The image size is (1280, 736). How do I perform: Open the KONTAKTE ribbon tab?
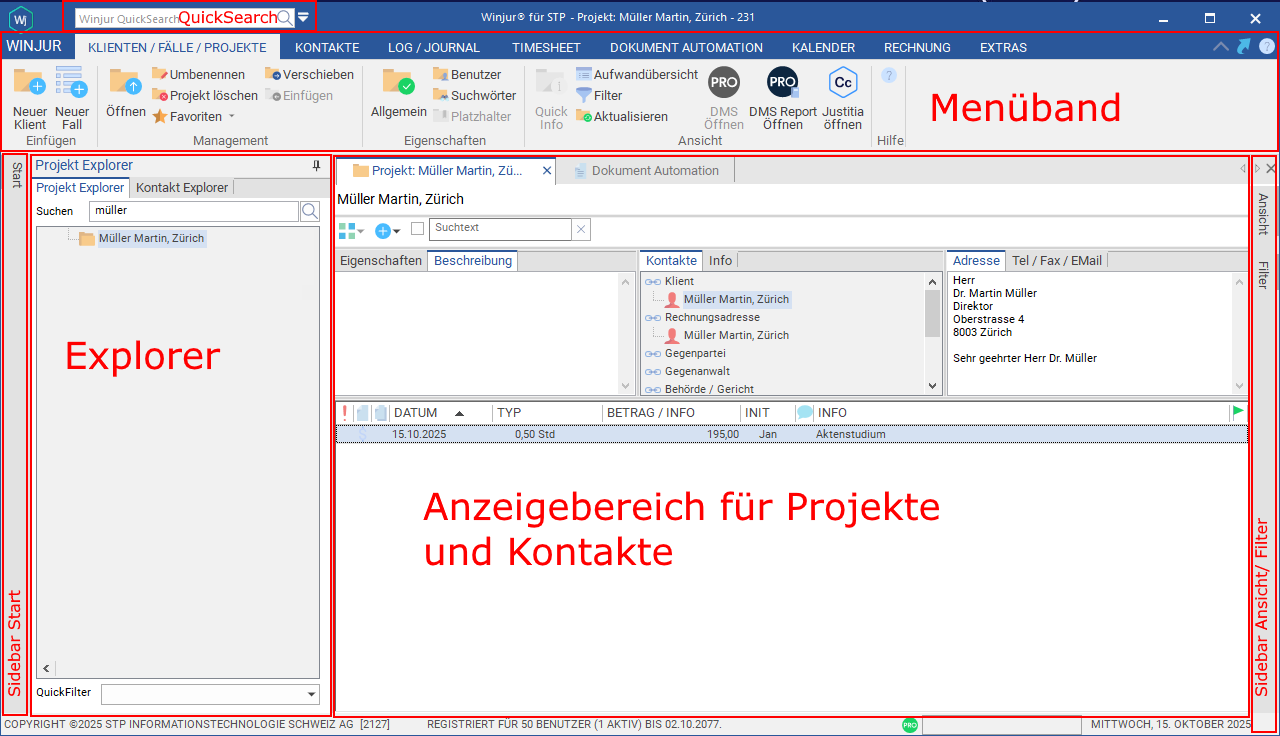(327, 47)
